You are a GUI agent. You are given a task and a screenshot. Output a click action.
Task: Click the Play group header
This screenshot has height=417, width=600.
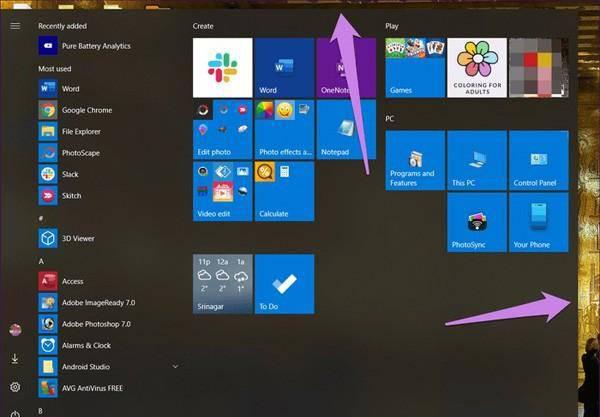point(392,26)
